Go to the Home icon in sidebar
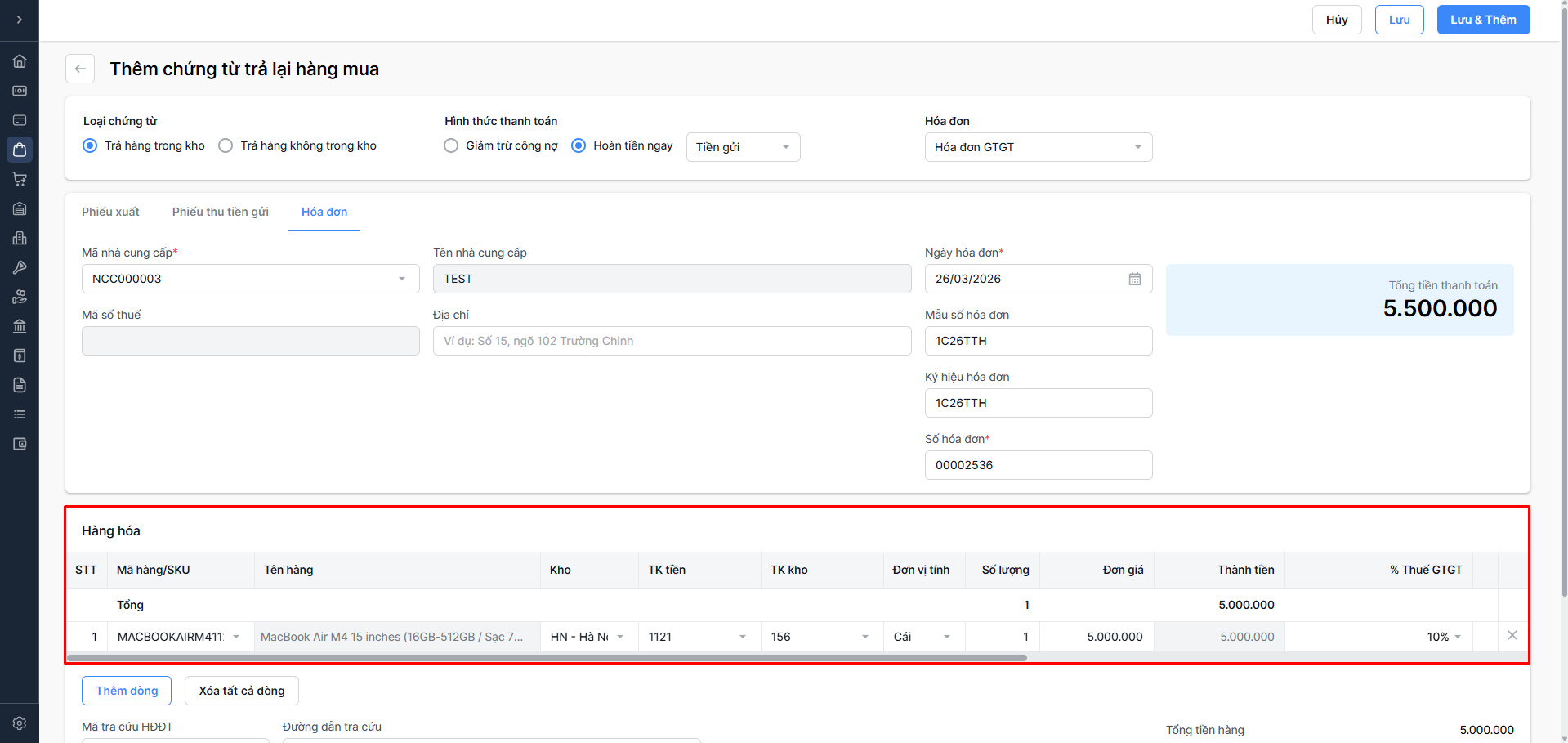 click(x=20, y=61)
